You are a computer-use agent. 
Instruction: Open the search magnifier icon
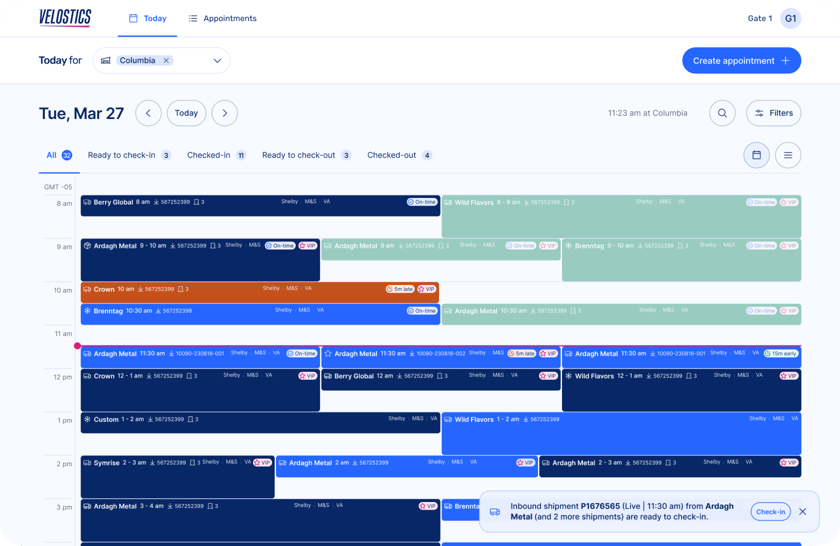722,113
